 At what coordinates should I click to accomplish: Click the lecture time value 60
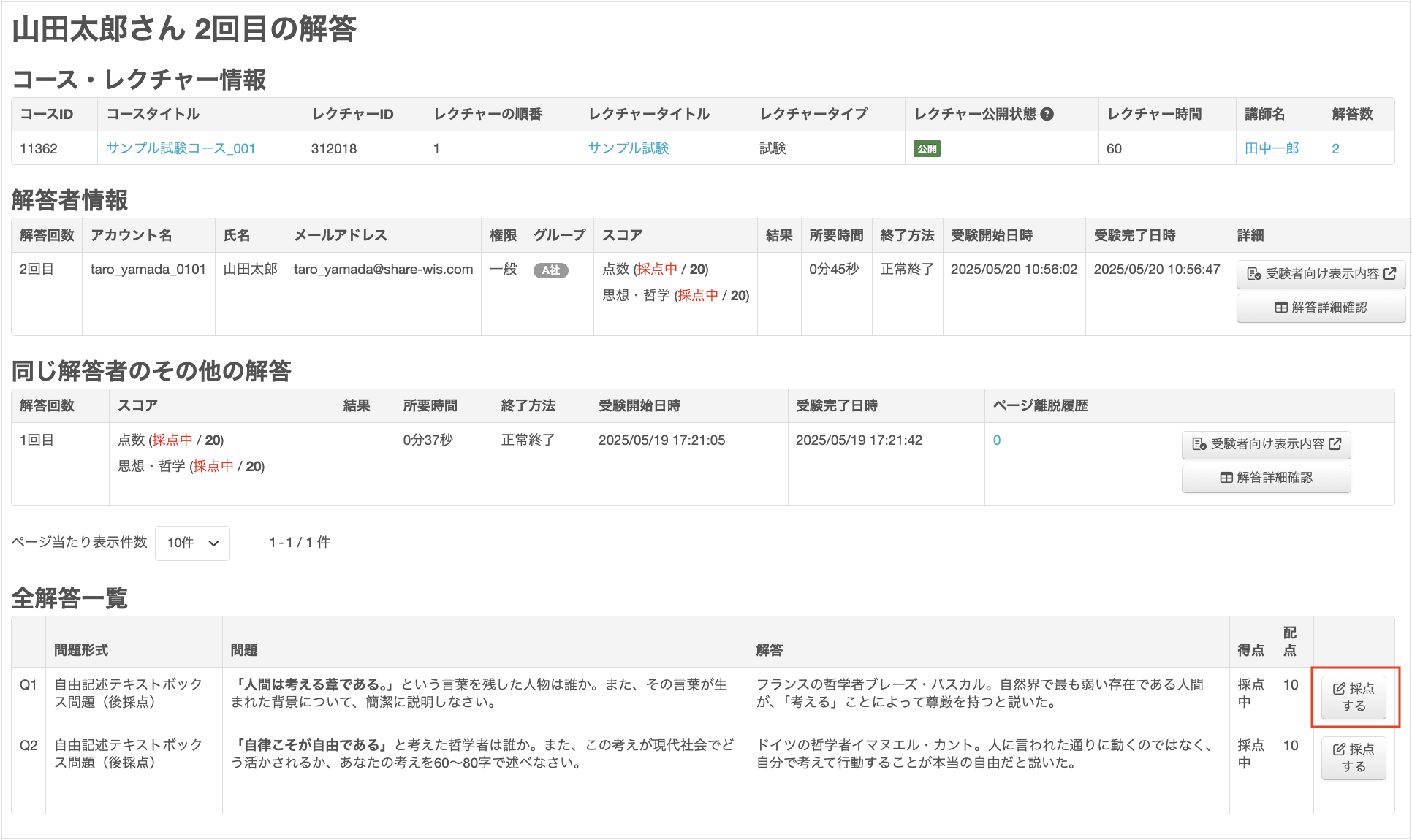tap(1114, 149)
